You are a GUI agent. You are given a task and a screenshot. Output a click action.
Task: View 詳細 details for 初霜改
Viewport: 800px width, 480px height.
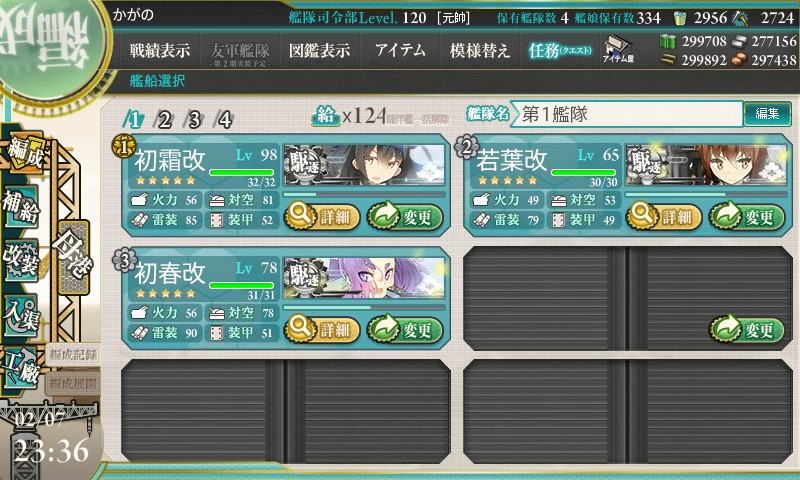(321, 217)
